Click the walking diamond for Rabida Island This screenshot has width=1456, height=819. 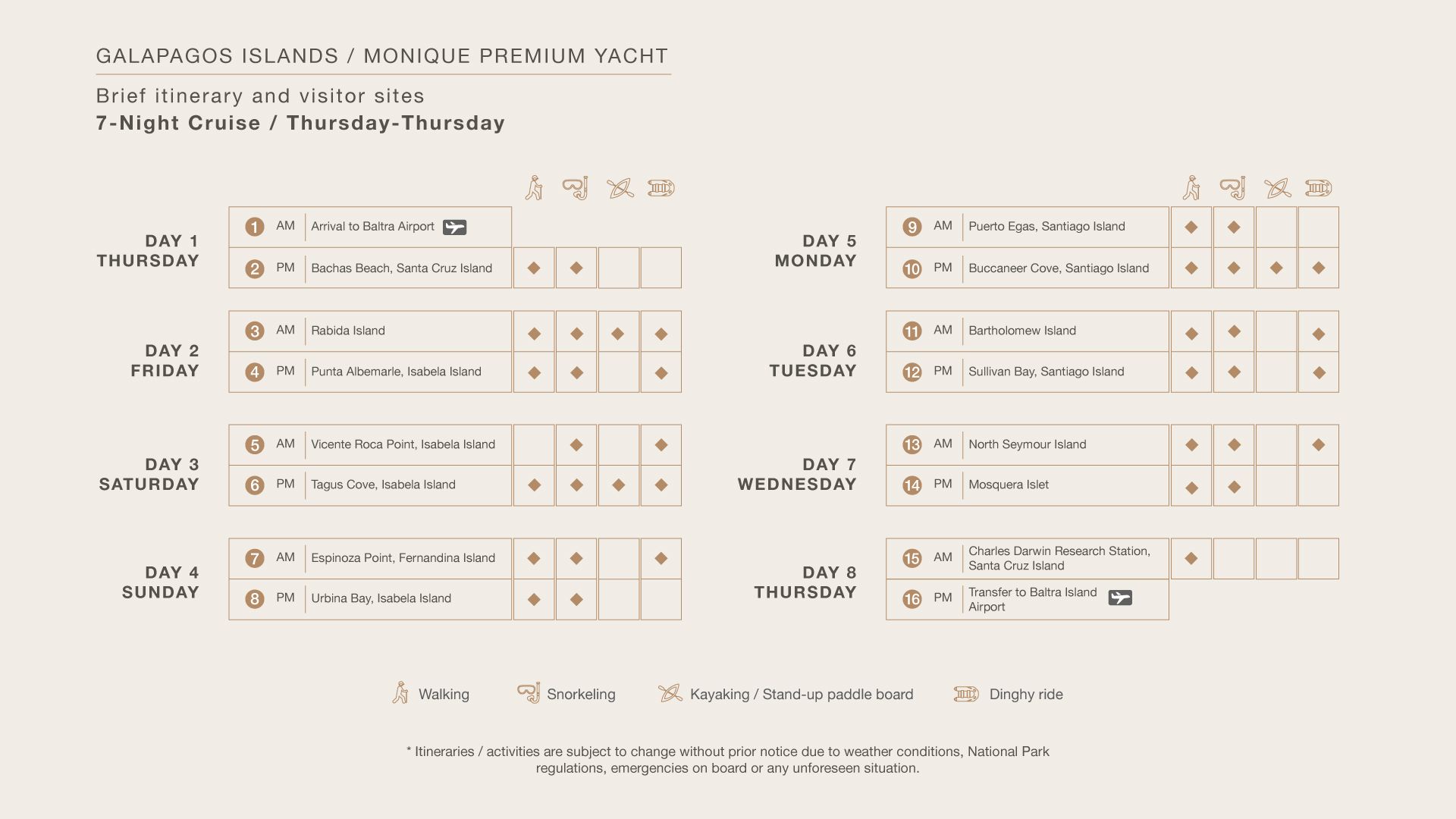click(x=535, y=334)
